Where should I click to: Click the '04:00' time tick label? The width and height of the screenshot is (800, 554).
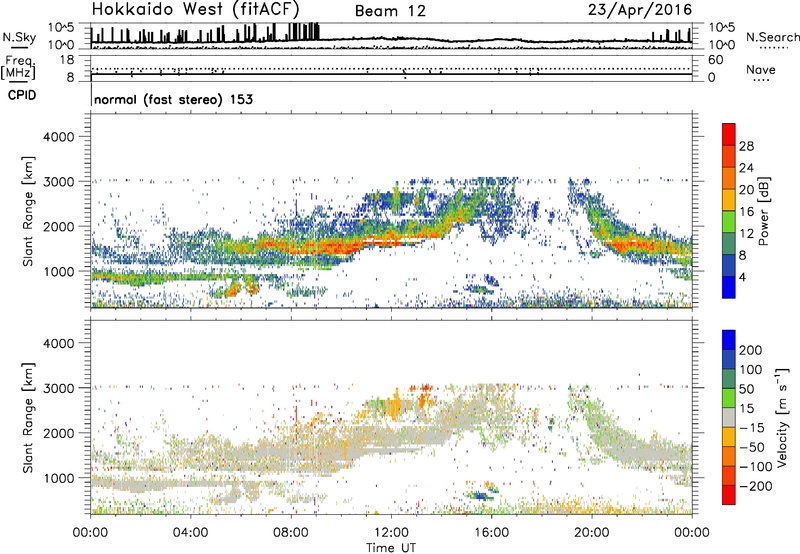click(x=191, y=533)
